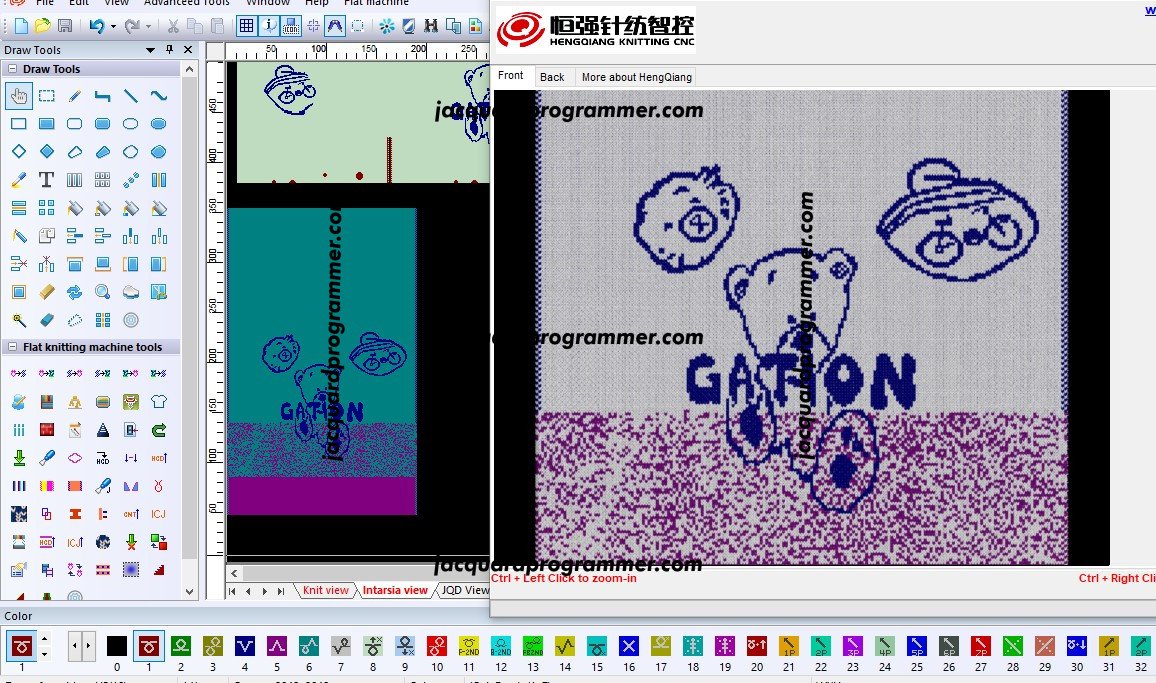Image resolution: width=1156 pixels, height=683 pixels.
Task: Toggle the grid display button
Action: click(246, 26)
